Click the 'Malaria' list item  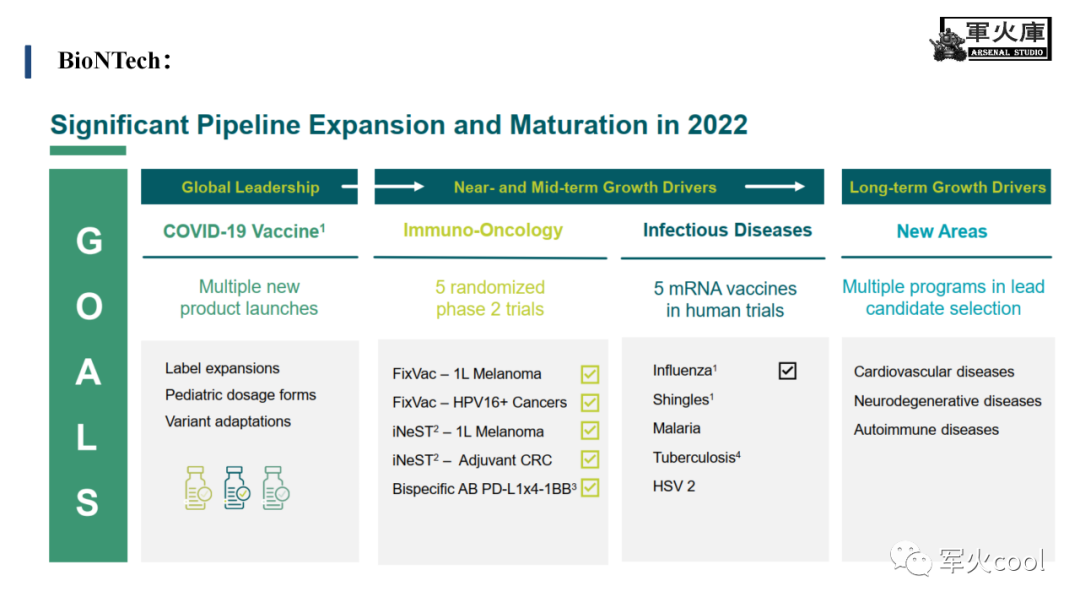676,428
